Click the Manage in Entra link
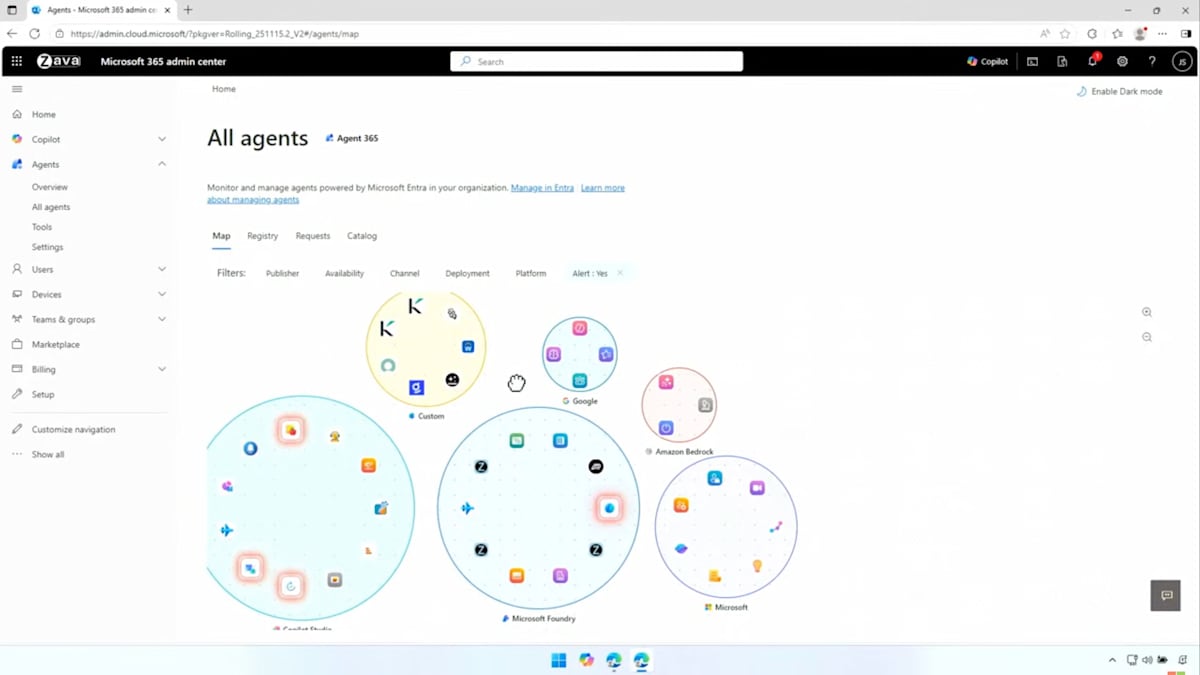The height and width of the screenshot is (675, 1200). point(542,188)
